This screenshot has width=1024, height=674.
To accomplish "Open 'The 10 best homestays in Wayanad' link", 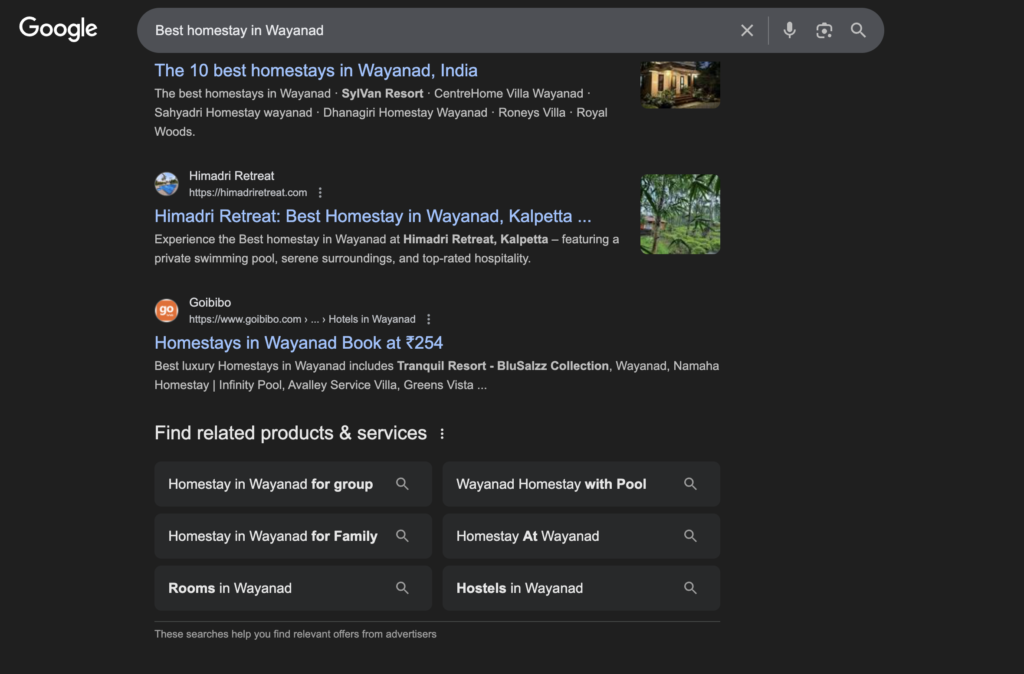I will coord(316,70).
